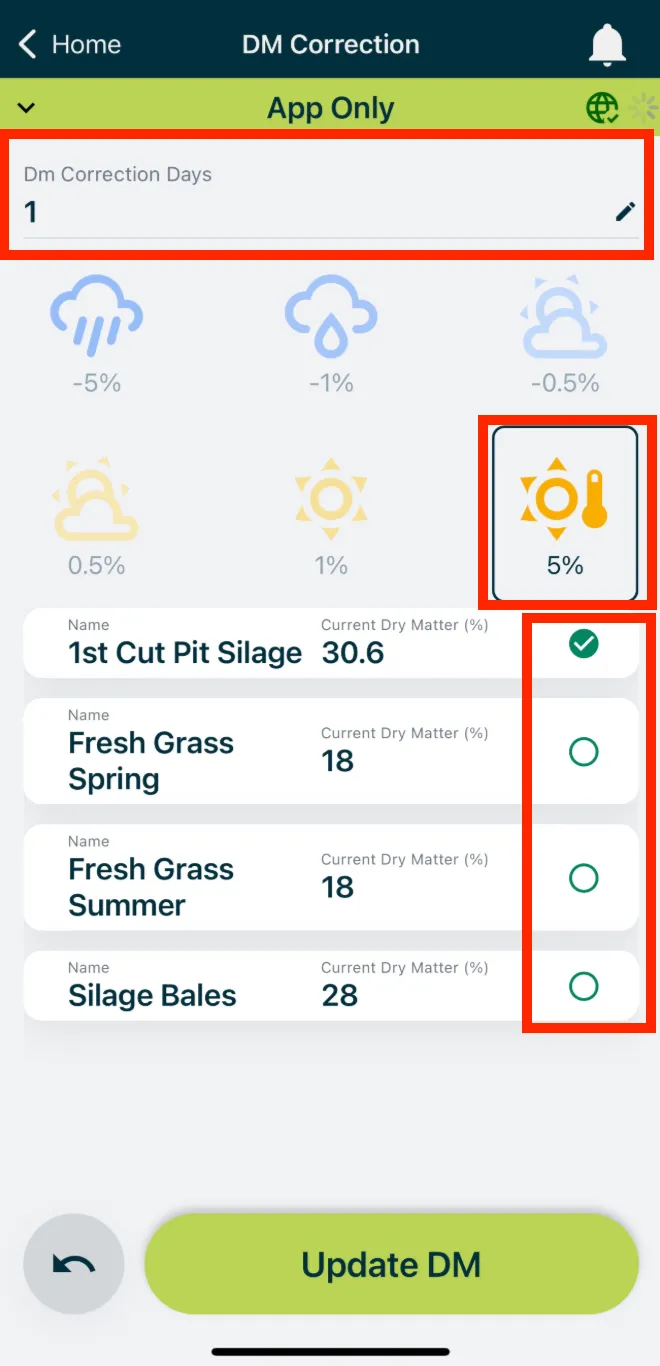Select the Silage Bales feed
660x1366 pixels.
[x=585, y=986]
